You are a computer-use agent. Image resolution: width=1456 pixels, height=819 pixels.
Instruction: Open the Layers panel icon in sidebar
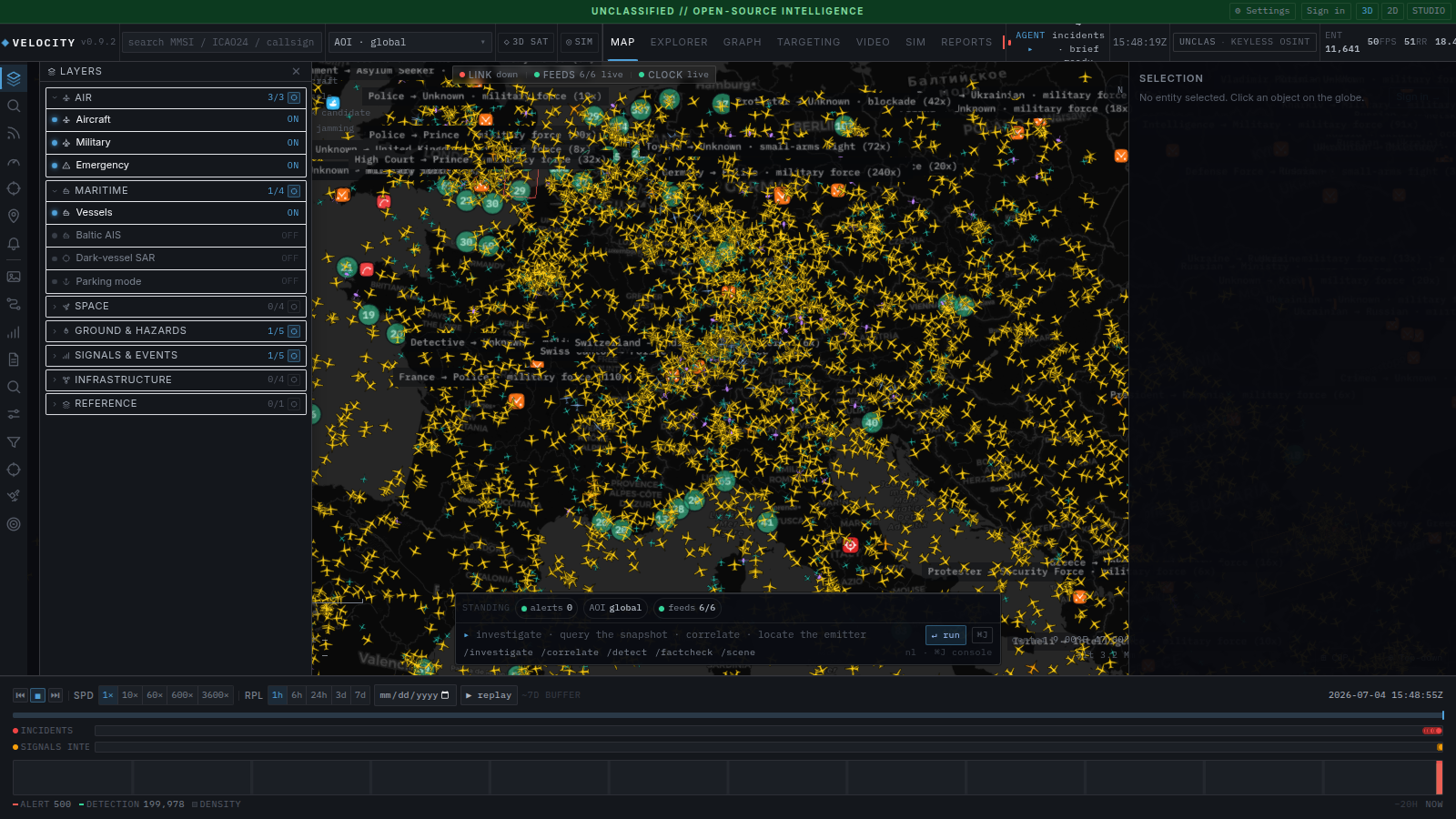point(14,78)
